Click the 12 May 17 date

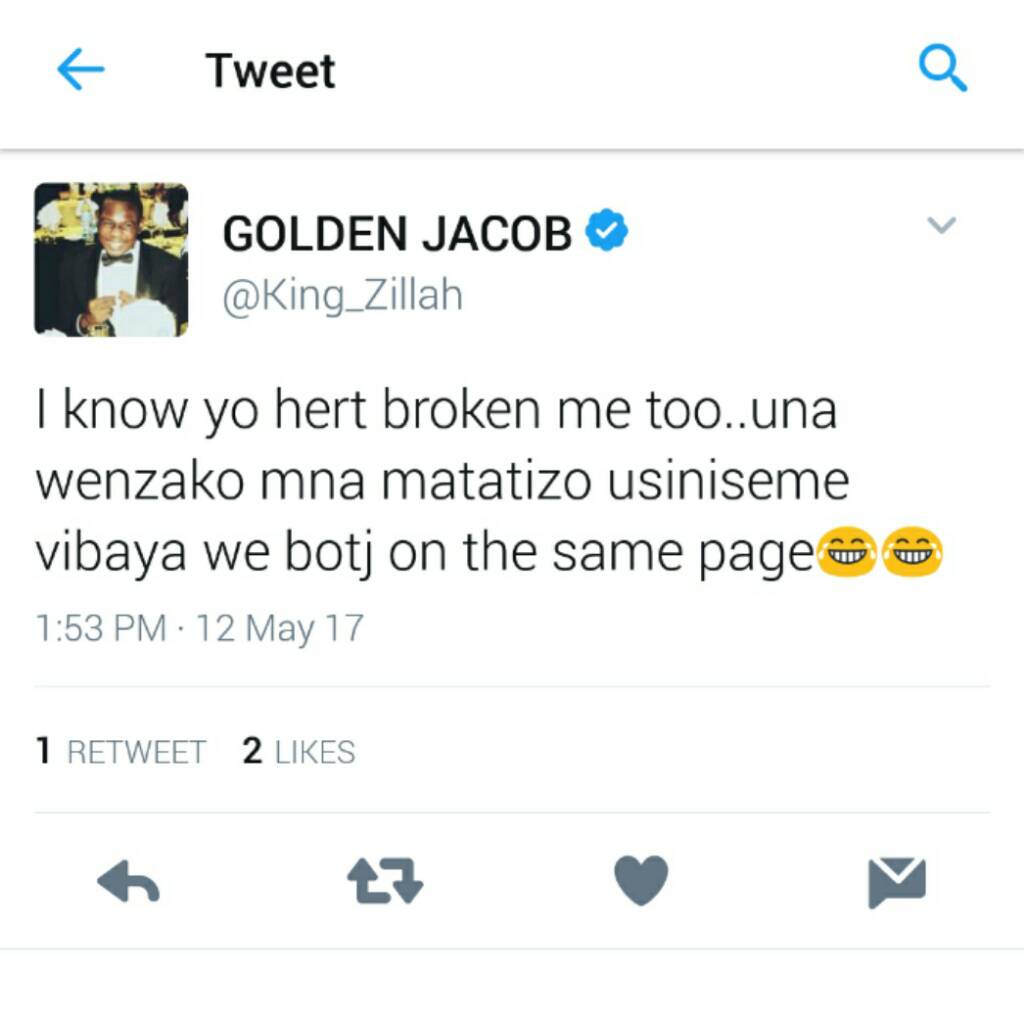click(280, 628)
